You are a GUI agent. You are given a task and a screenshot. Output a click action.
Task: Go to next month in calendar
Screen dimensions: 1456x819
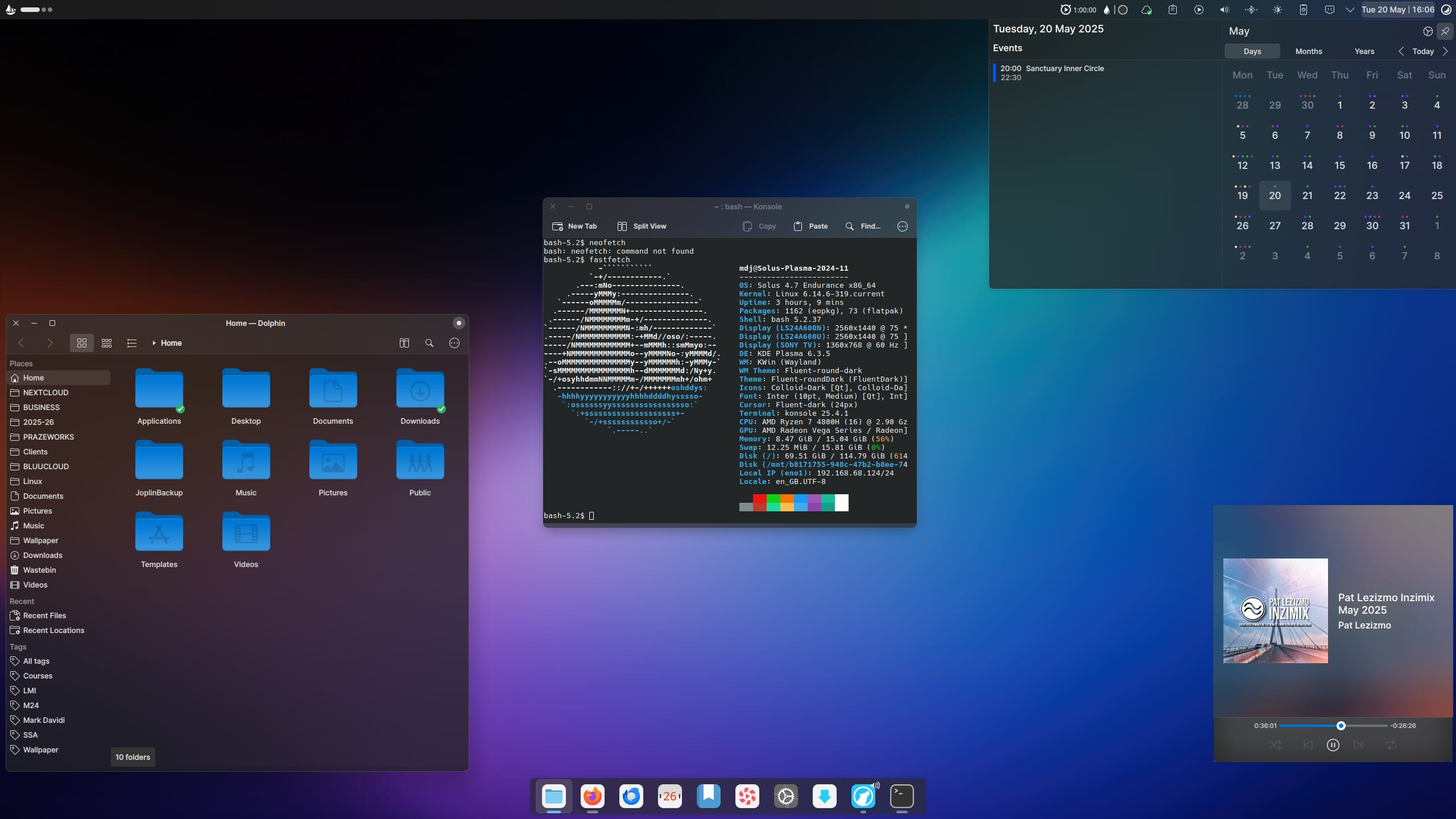point(1445,51)
